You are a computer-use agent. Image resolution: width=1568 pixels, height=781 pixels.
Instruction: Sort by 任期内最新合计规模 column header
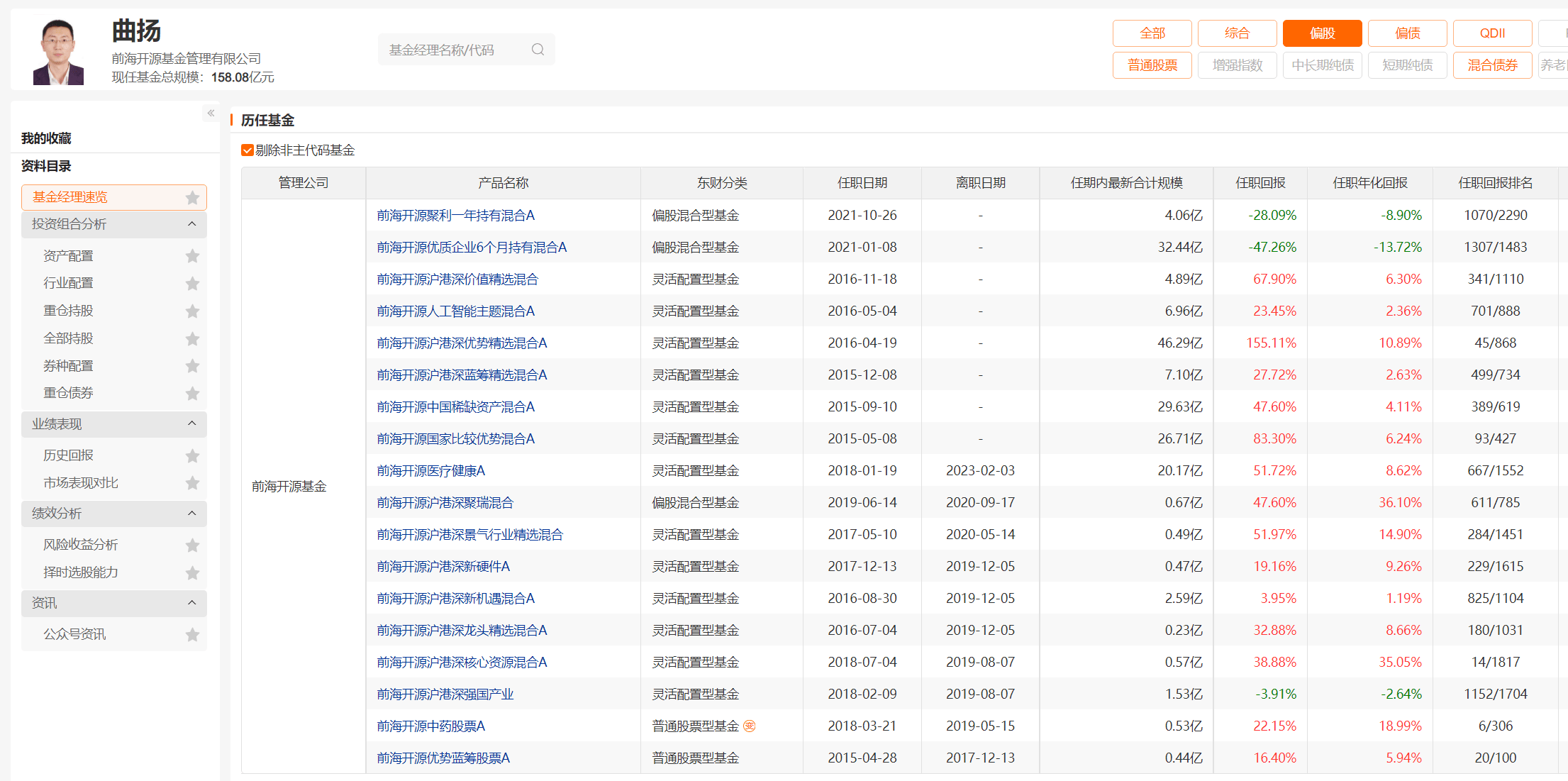coord(1127,183)
